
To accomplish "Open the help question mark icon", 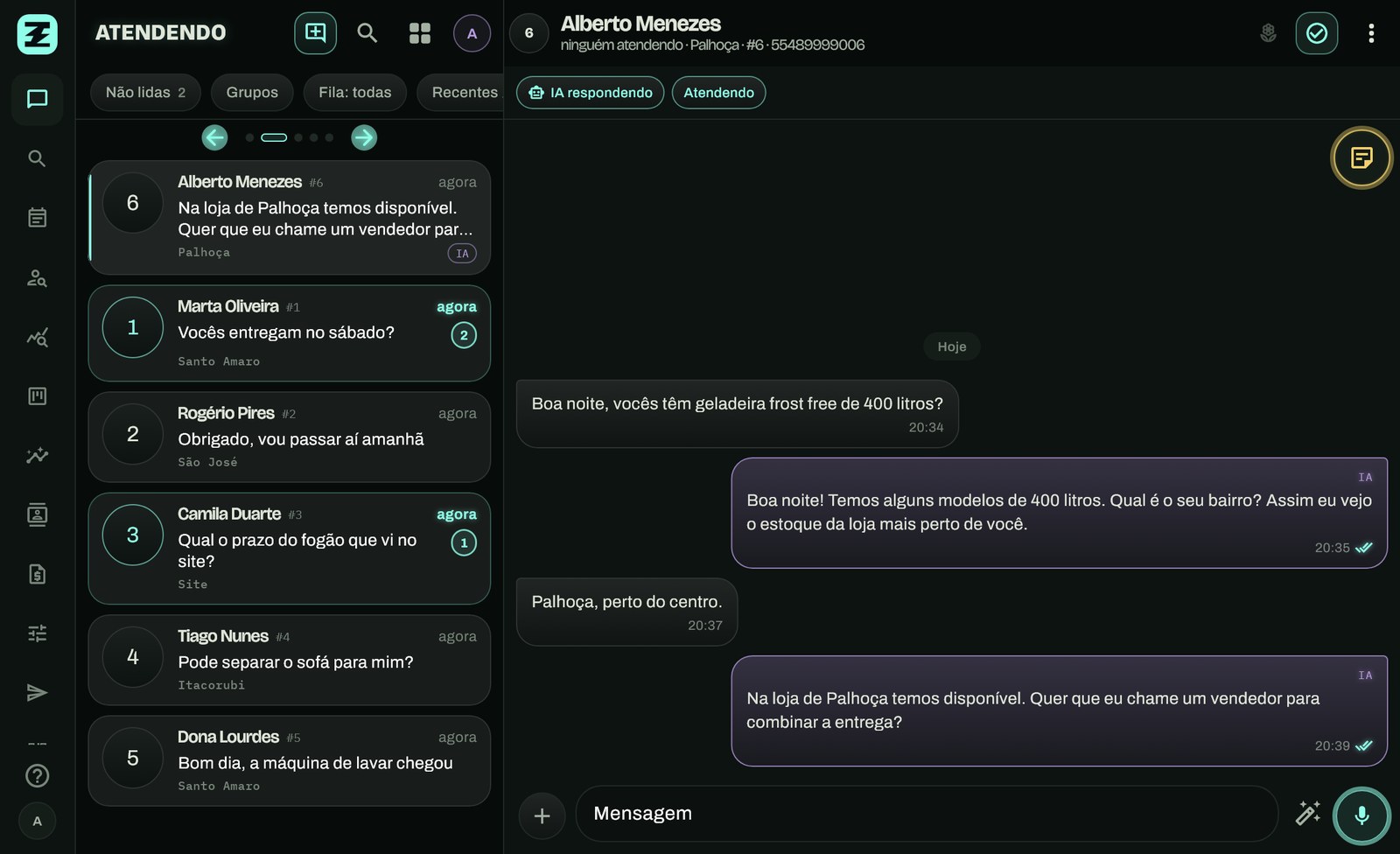I will pyautogui.click(x=37, y=776).
